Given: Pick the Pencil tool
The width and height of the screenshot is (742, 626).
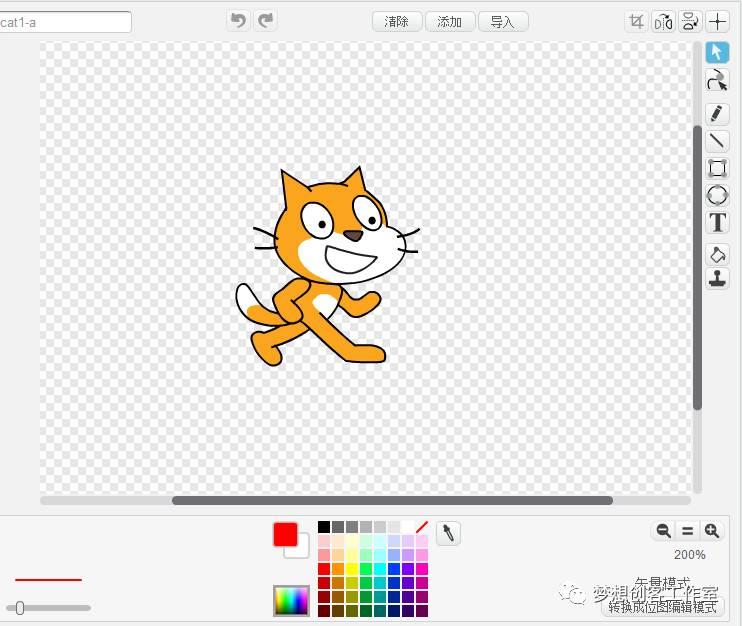Looking at the screenshot, I should pos(717,114).
